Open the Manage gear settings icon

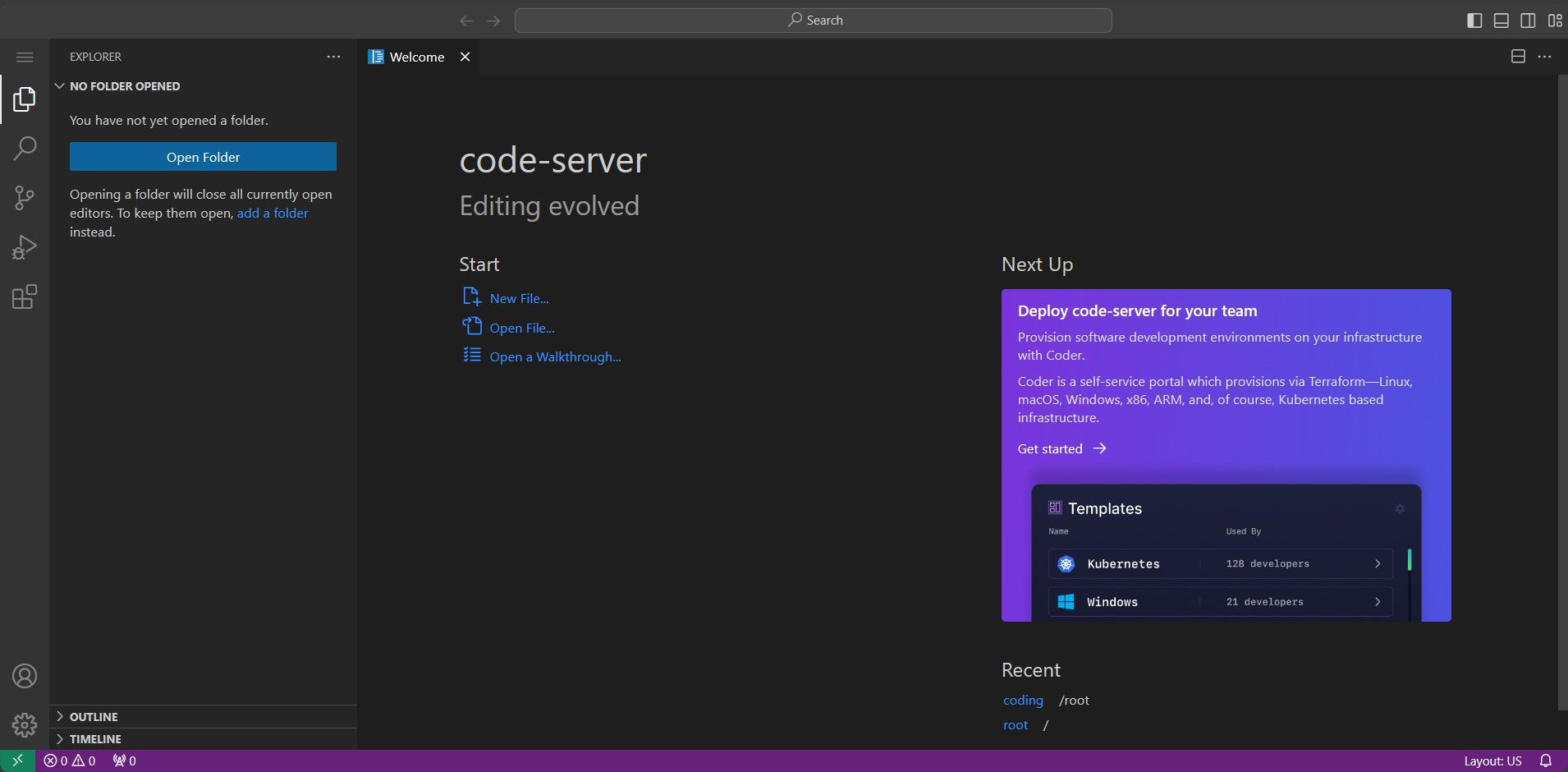(25, 725)
